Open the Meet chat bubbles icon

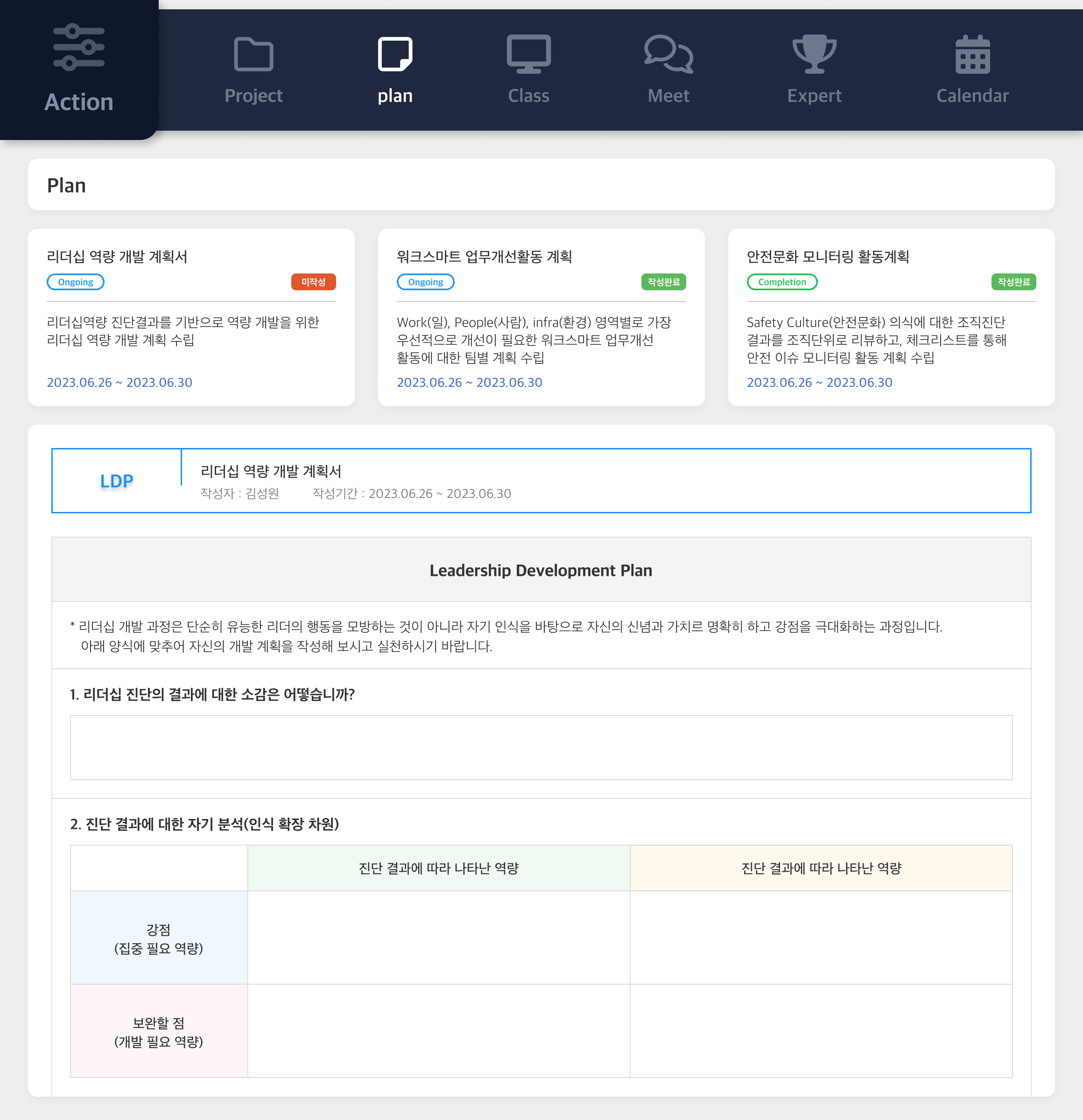(668, 54)
